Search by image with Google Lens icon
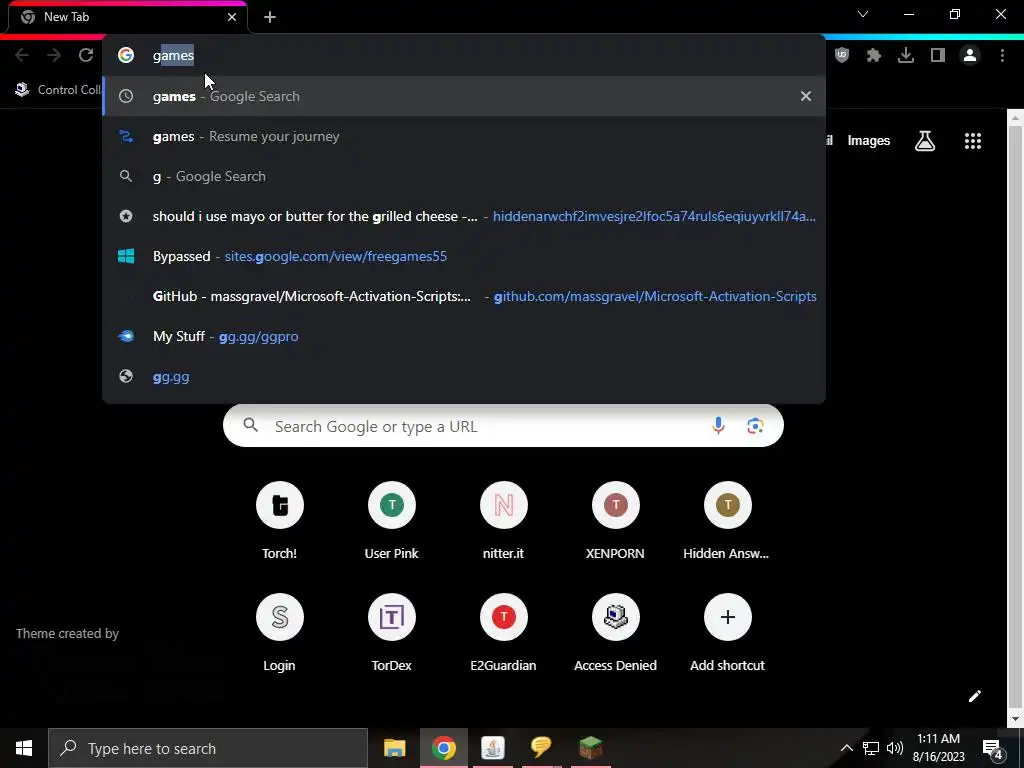The width and height of the screenshot is (1024, 768). click(x=756, y=426)
